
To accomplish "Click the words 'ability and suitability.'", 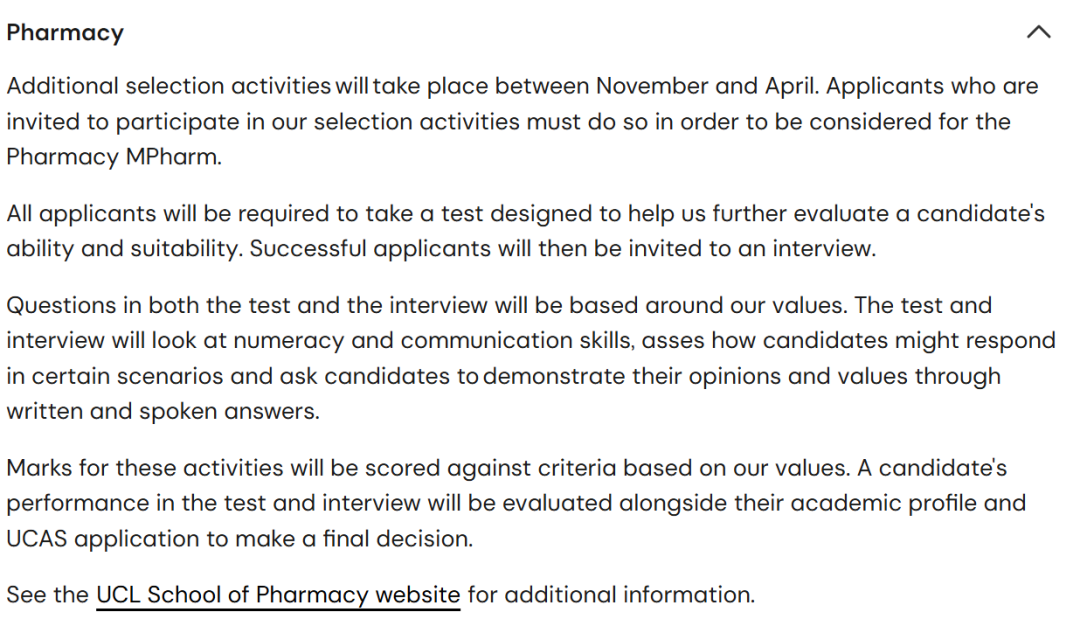I will point(125,249).
